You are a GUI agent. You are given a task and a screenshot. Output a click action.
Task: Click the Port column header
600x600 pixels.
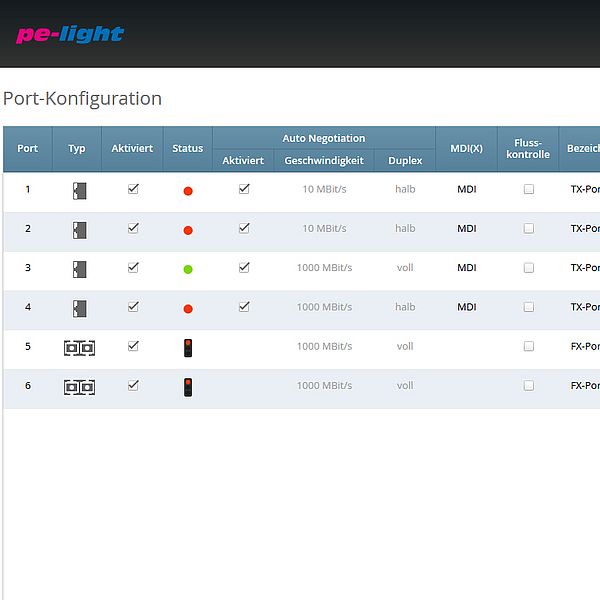coord(28,149)
